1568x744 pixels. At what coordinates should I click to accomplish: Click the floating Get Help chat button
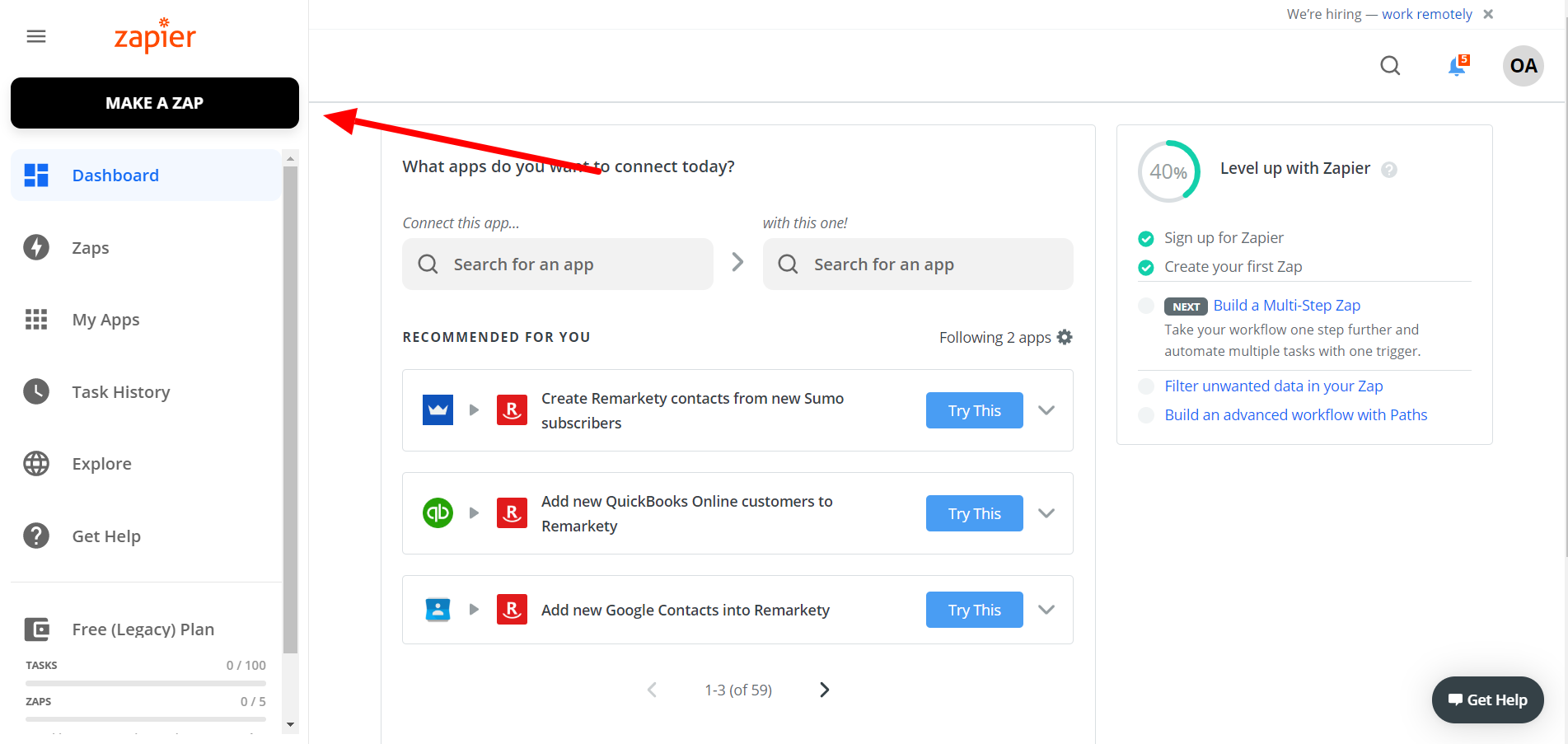(1488, 700)
